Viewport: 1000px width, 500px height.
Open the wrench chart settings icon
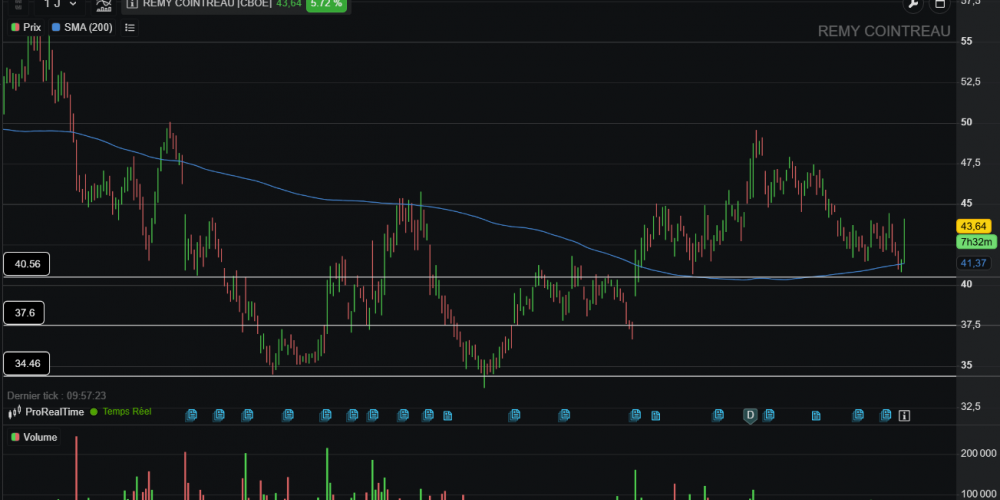tap(913, 4)
